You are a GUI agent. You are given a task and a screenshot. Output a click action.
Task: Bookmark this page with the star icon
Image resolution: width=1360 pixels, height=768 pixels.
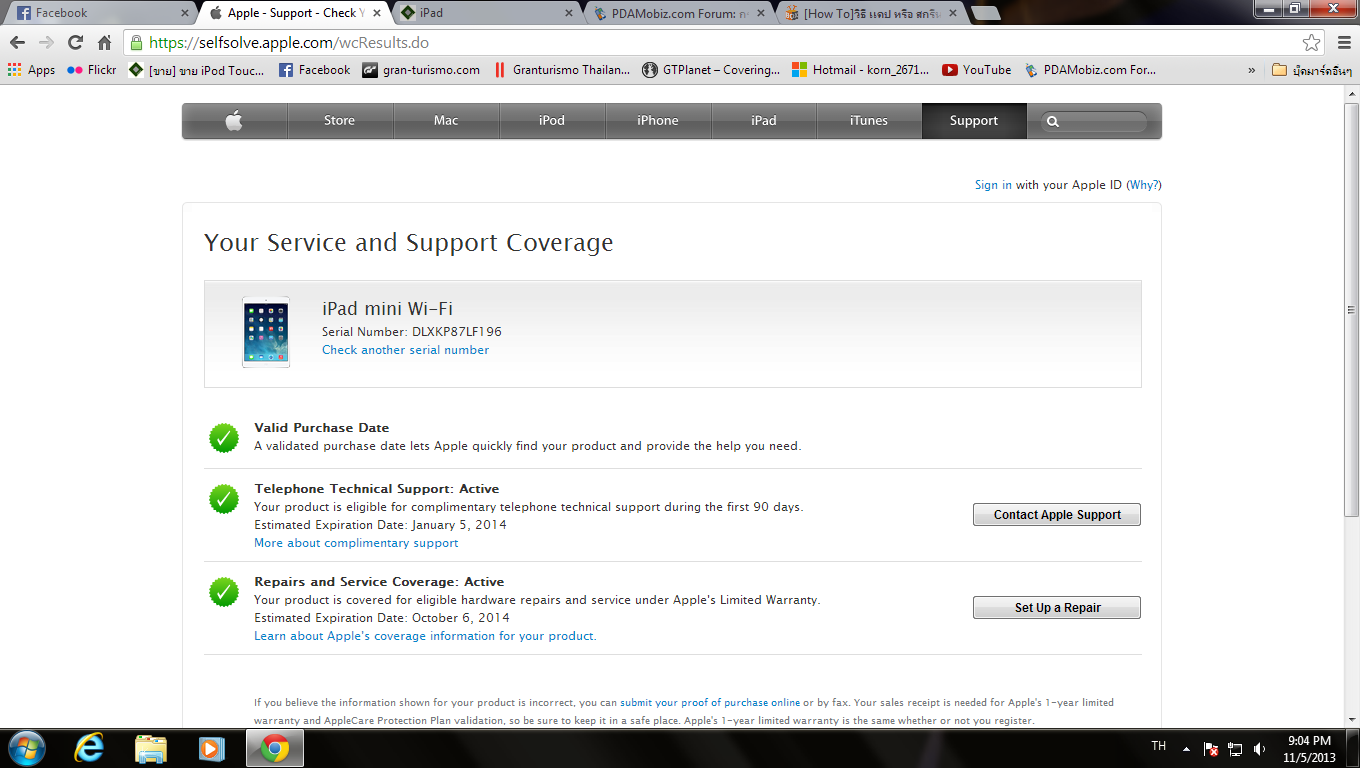(1311, 43)
